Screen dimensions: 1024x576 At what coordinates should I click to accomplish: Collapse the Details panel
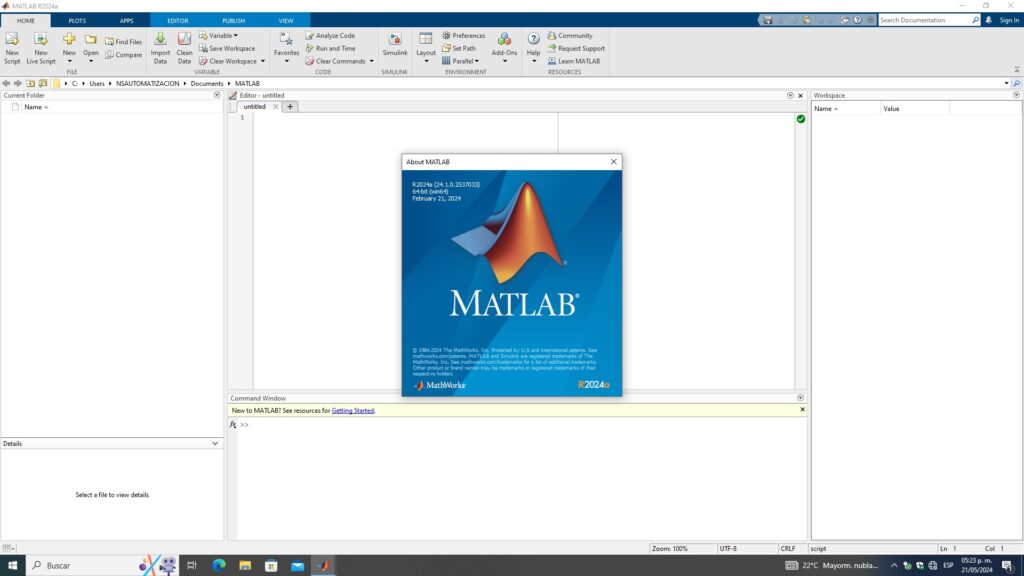[215, 443]
